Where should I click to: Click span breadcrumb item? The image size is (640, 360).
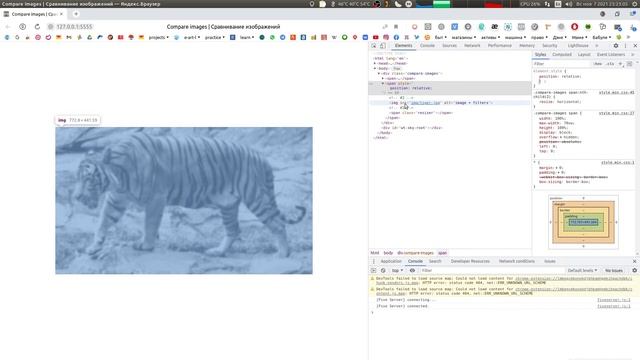442,253
